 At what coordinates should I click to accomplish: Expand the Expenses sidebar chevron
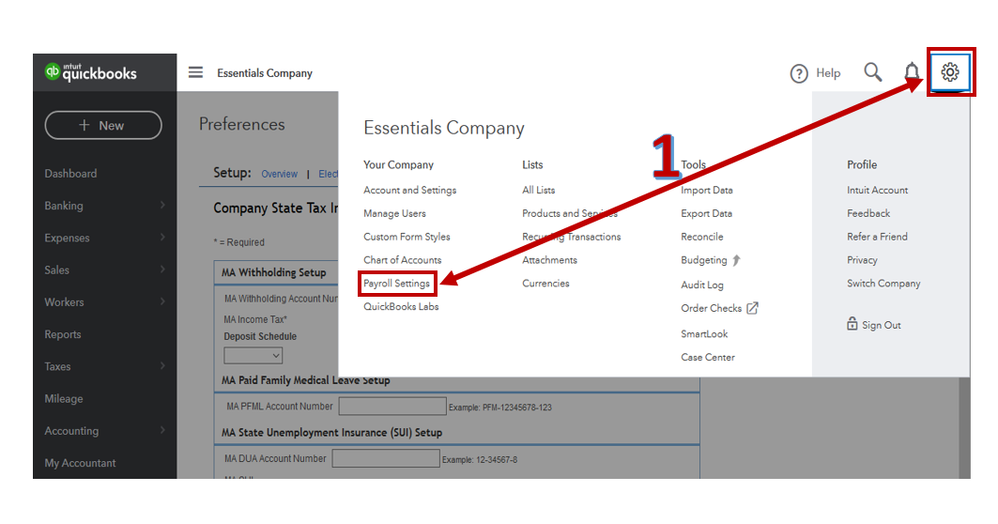162,237
